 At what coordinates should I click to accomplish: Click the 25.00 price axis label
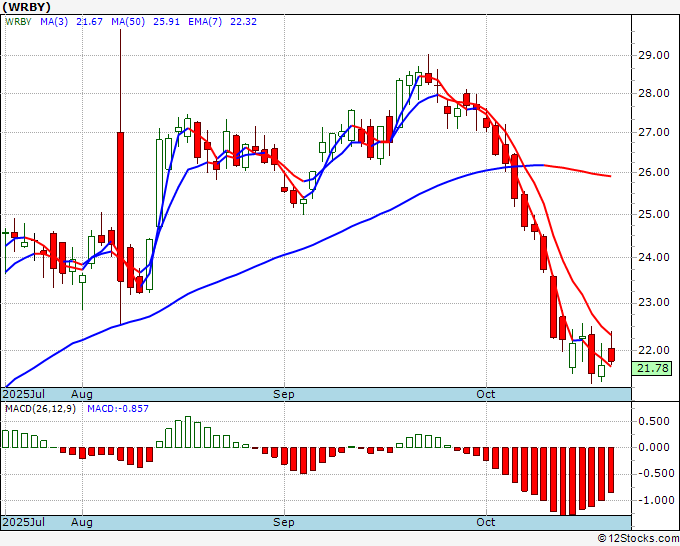coord(654,214)
